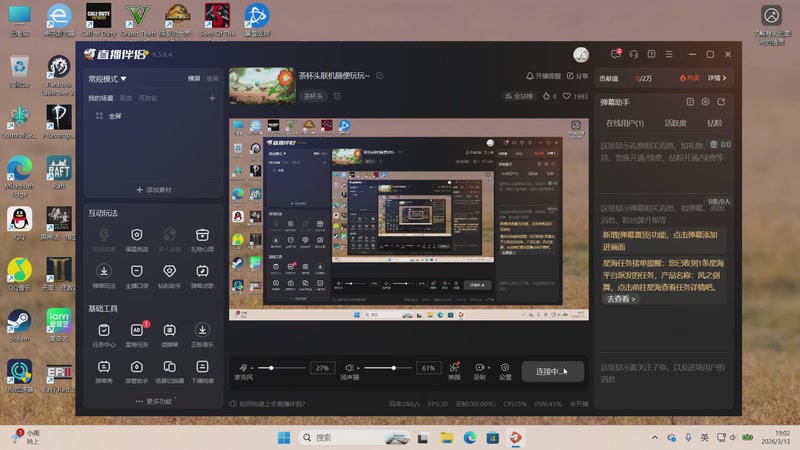Open 弹幕秀 danmaku show tool

coord(104,371)
